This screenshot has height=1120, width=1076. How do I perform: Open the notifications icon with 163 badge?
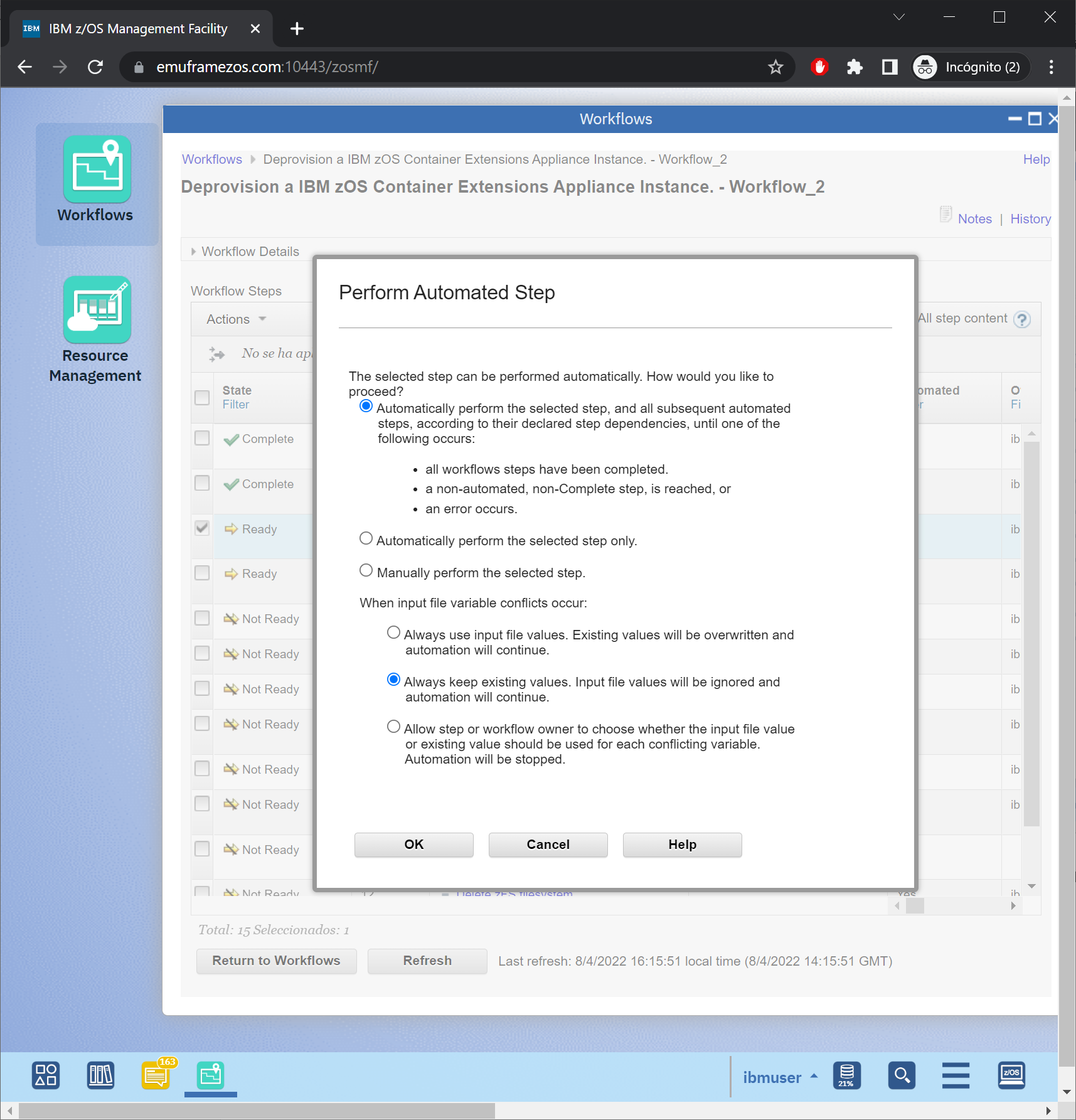coord(156,1075)
